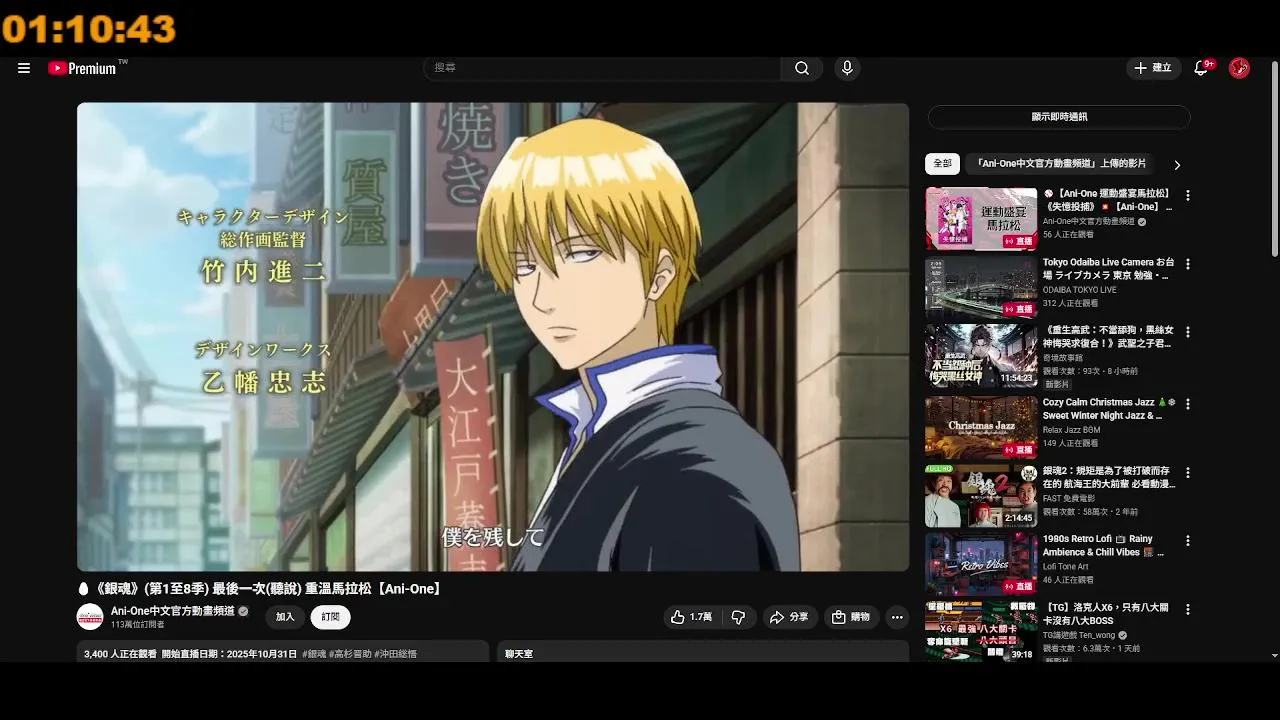The height and width of the screenshot is (720, 1280).
Task: Expand chip list with next arrow
Action: coord(1177,164)
